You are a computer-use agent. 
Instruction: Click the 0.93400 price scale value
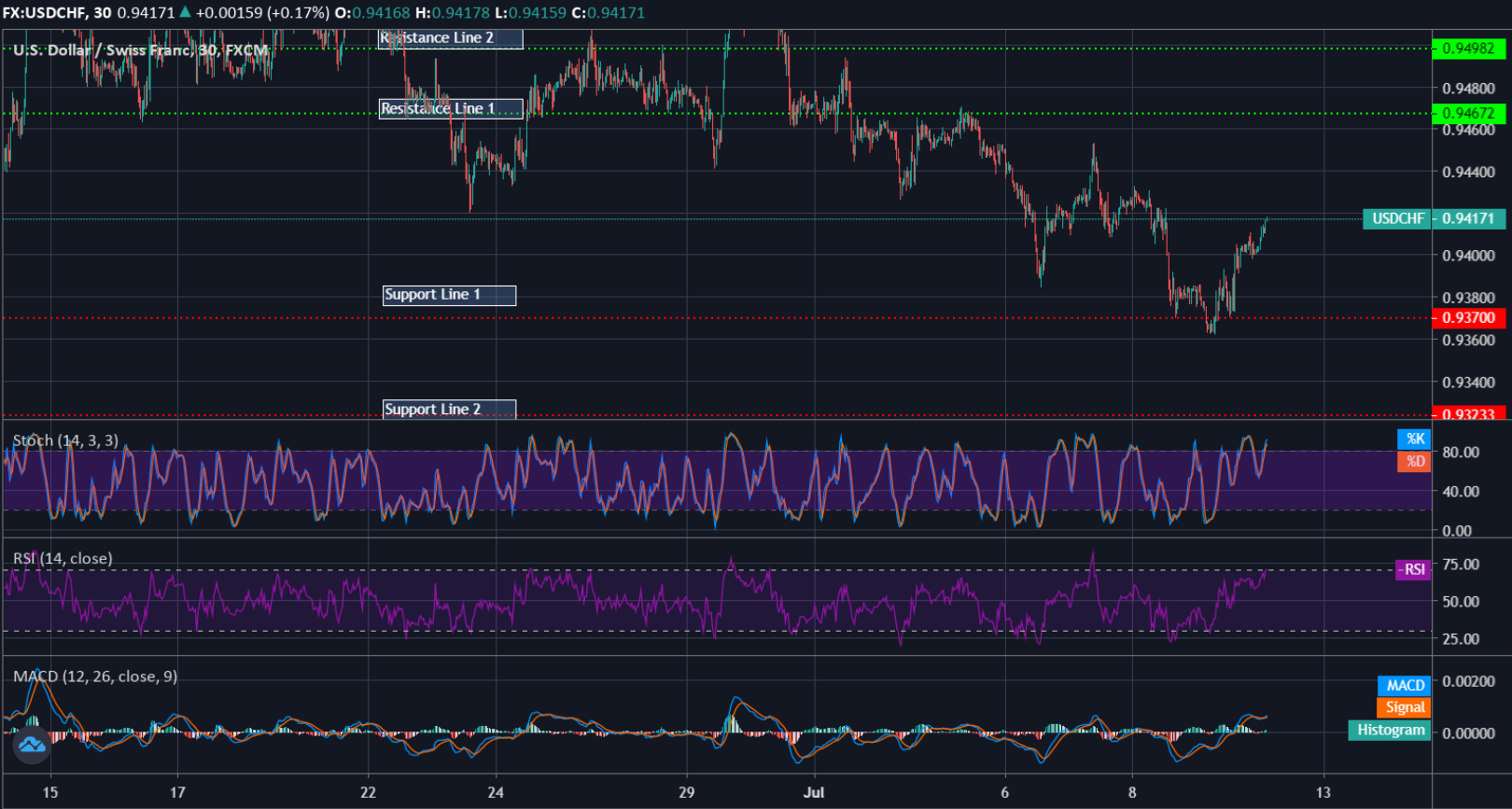click(1468, 383)
